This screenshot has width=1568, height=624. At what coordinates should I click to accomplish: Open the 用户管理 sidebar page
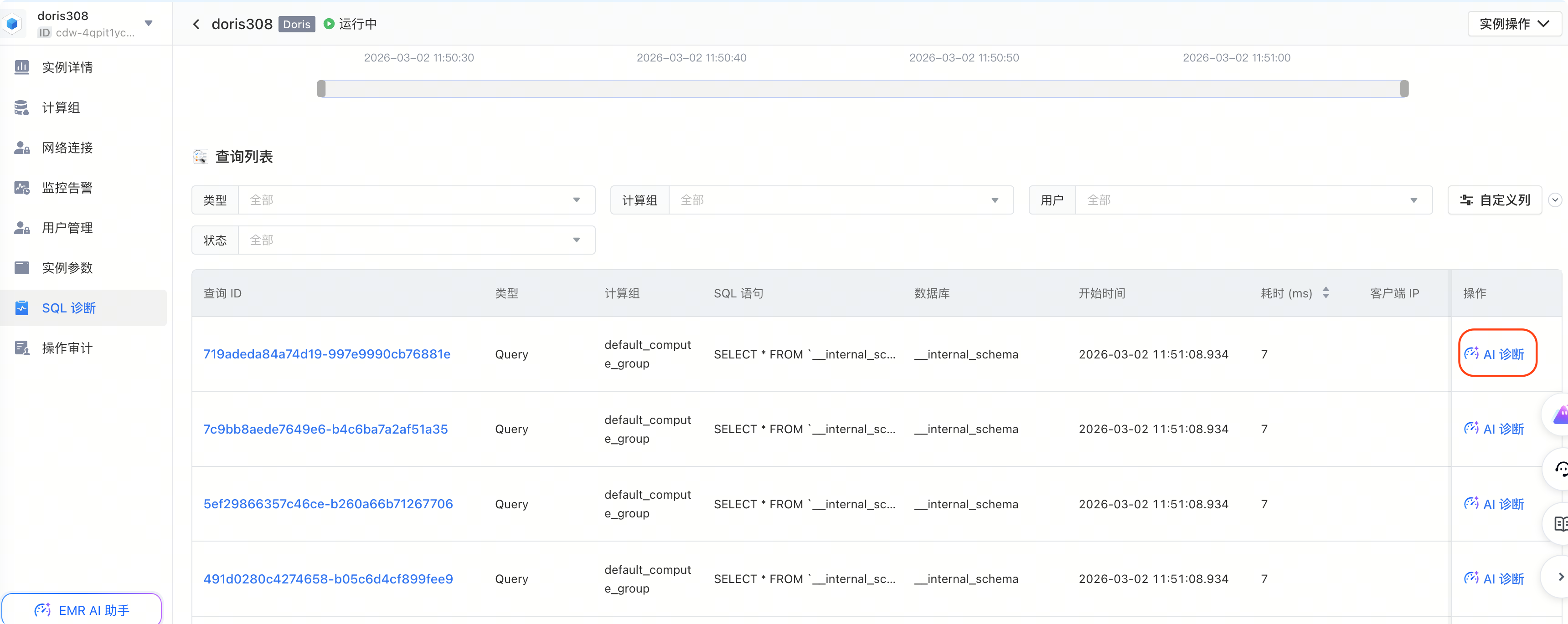(67, 228)
